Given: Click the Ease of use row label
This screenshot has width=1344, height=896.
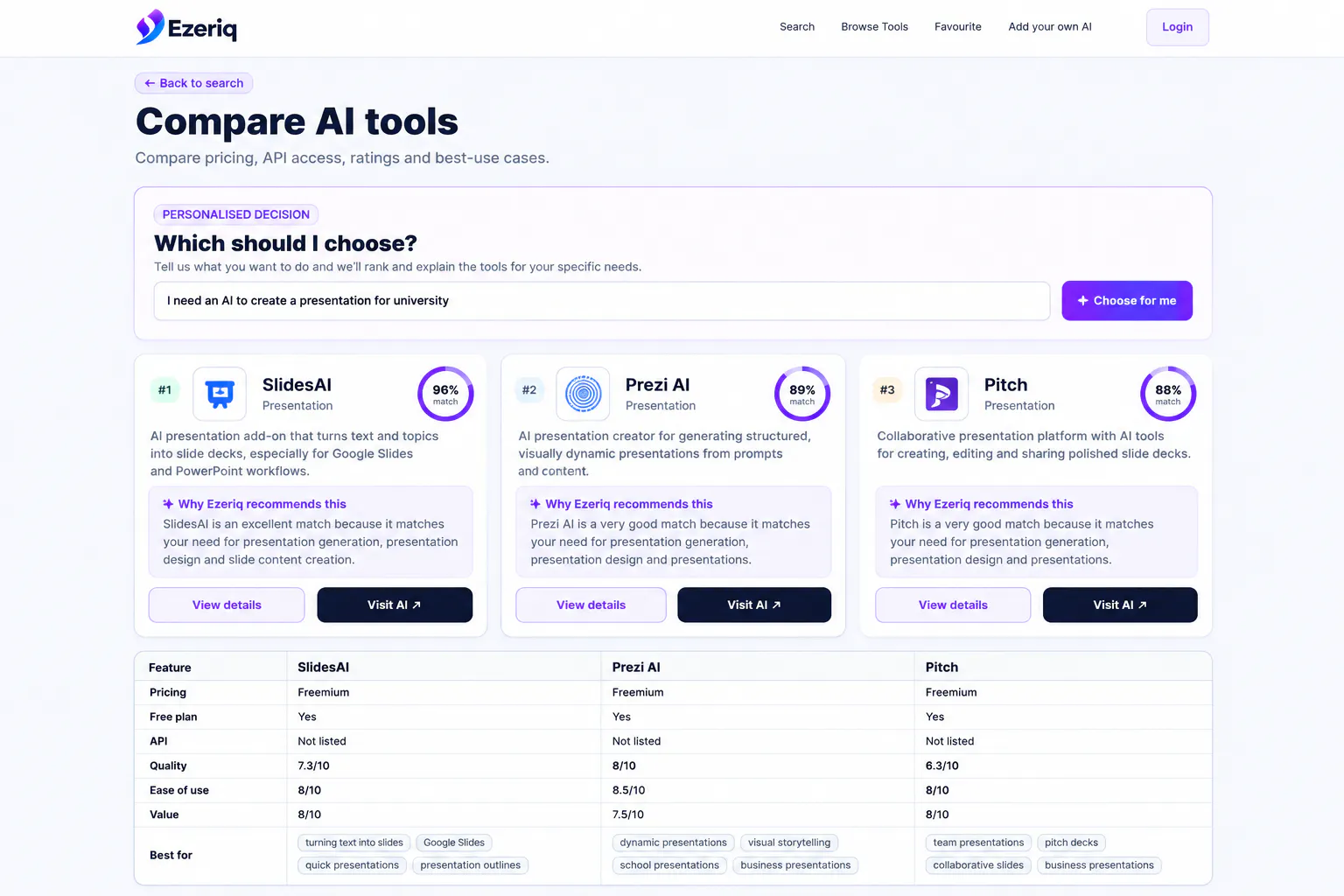Looking at the screenshot, I should point(179,790).
